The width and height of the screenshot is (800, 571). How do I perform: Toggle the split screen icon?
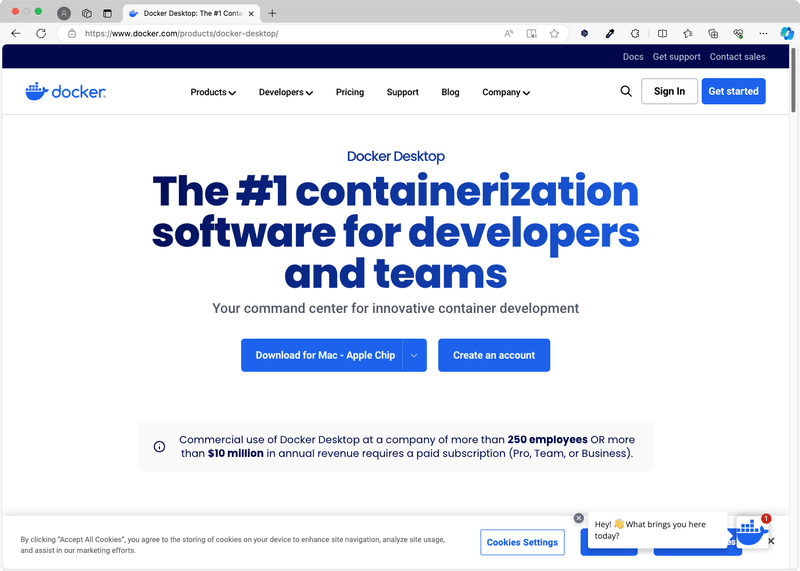pos(662,34)
